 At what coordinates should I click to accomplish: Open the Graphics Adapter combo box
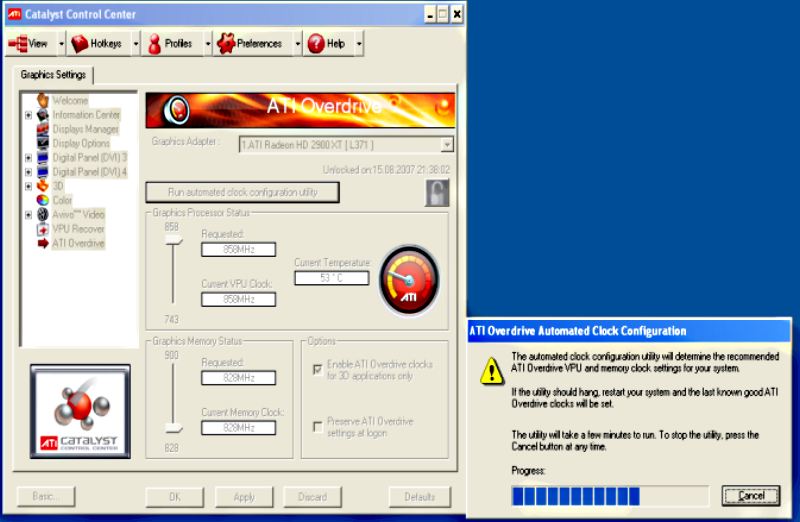pyautogui.click(x=346, y=145)
